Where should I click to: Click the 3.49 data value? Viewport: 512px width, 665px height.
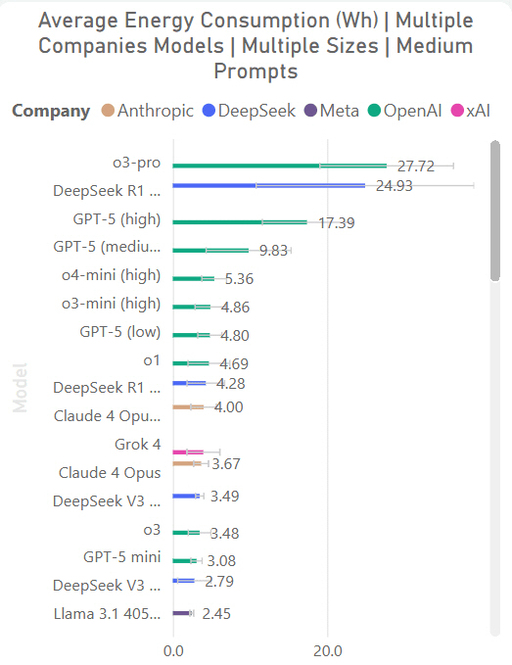click(x=225, y=496)
